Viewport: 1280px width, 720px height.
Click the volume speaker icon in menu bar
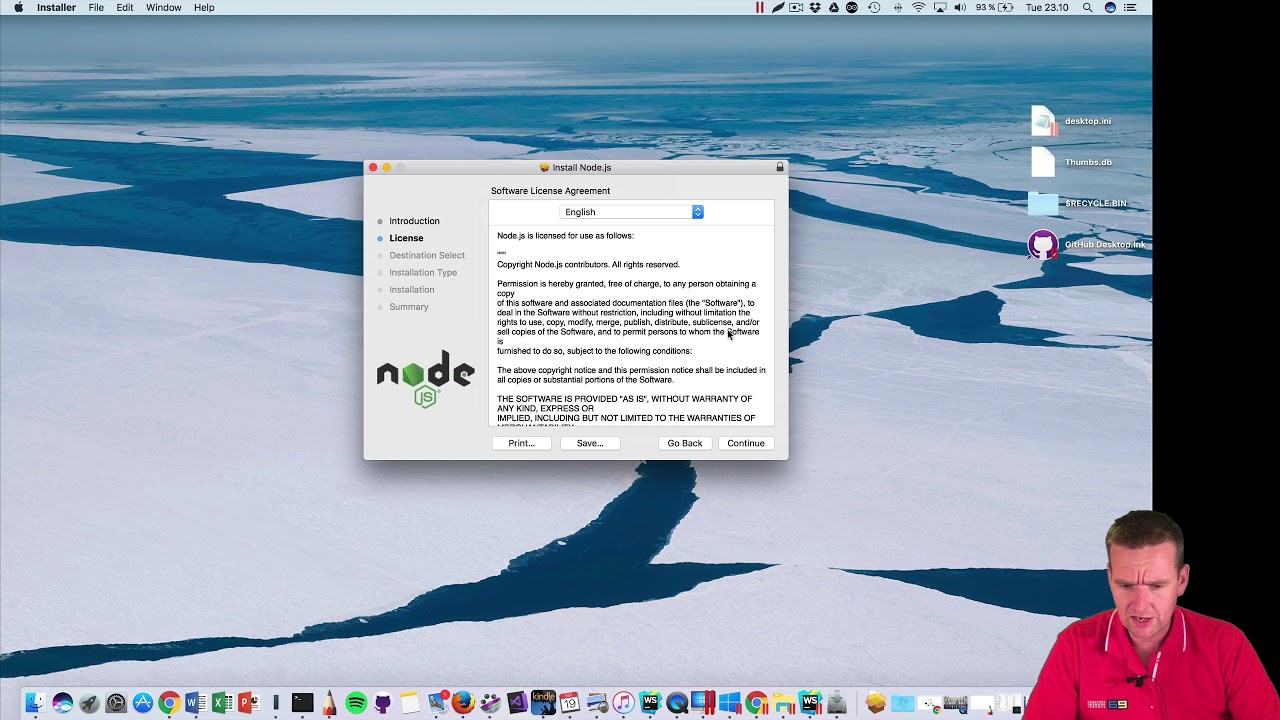click(x=960, y=7)
